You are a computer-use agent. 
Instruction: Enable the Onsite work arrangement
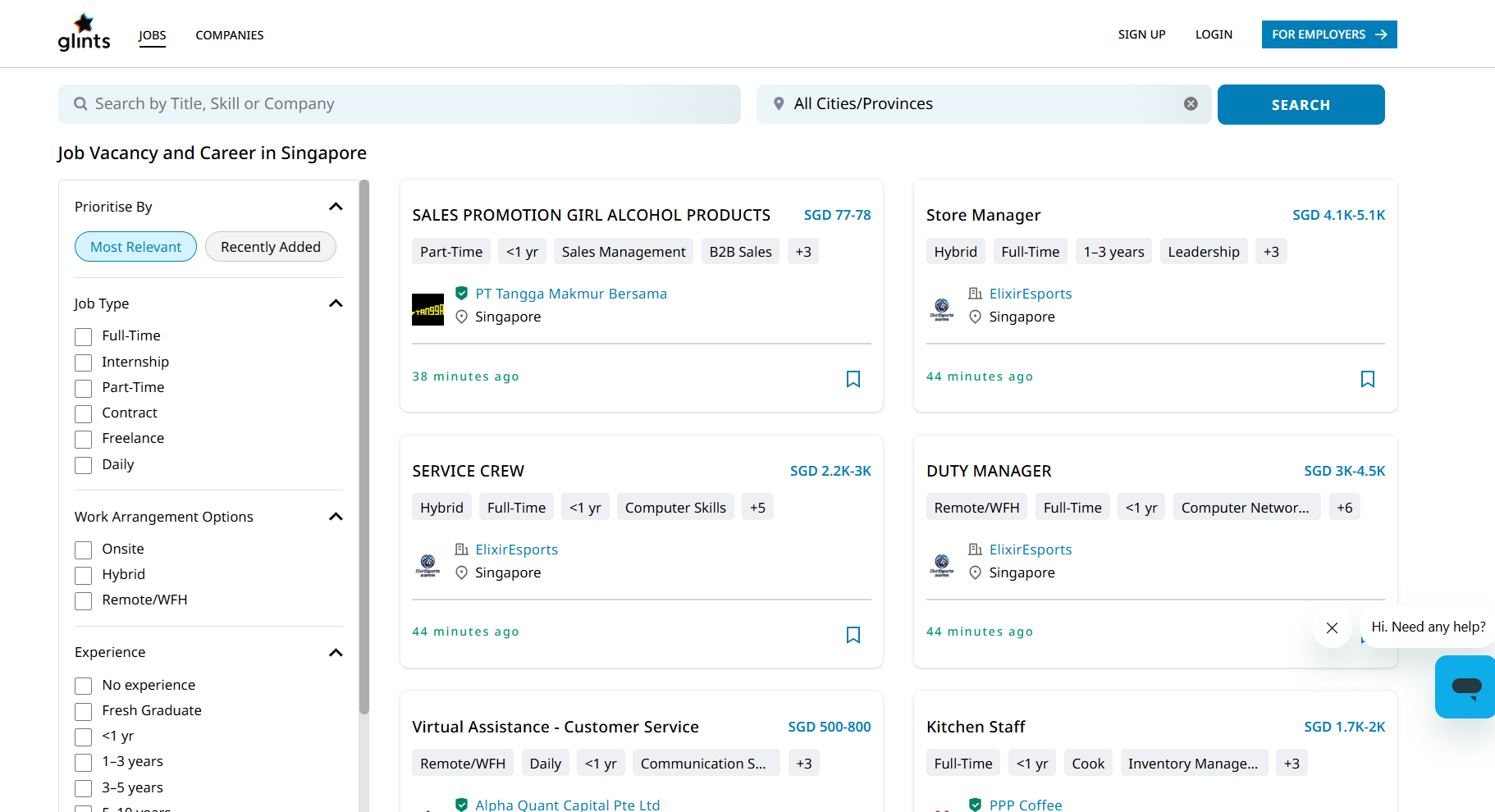tap(83, 550)
